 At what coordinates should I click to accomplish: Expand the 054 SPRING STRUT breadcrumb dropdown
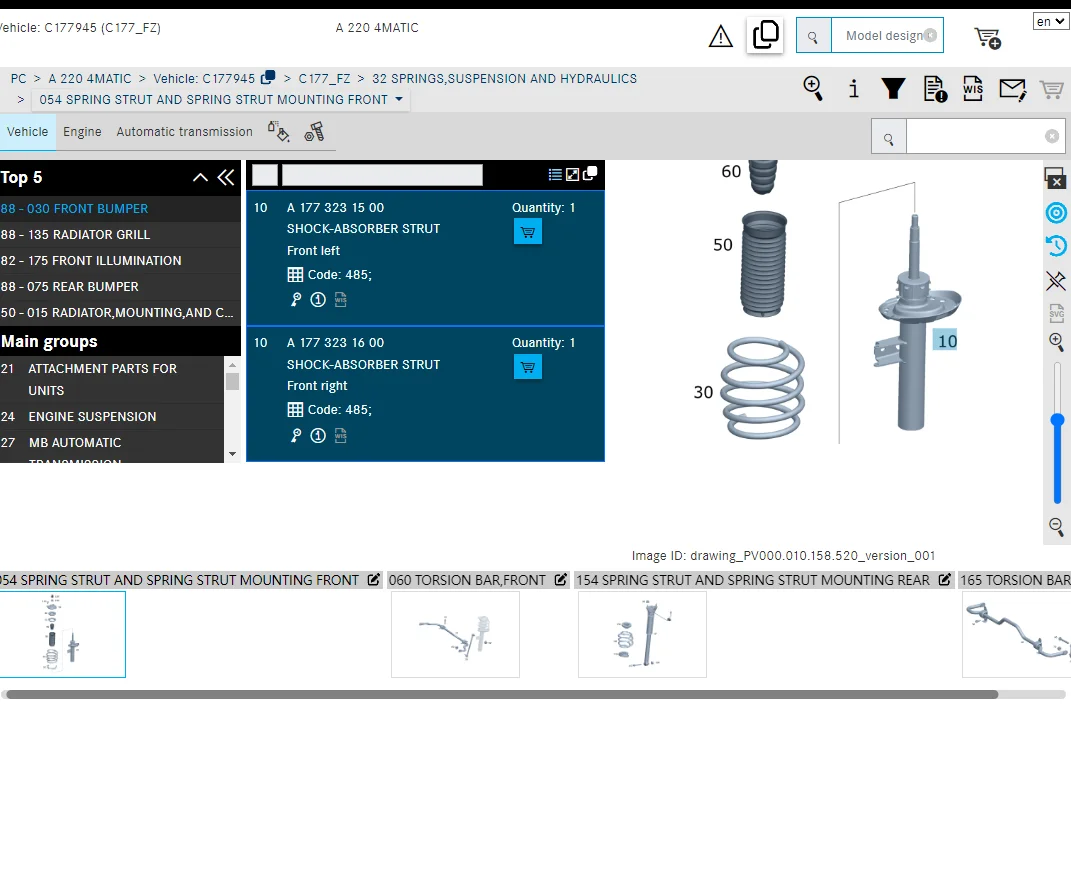[x=399, y=99]
